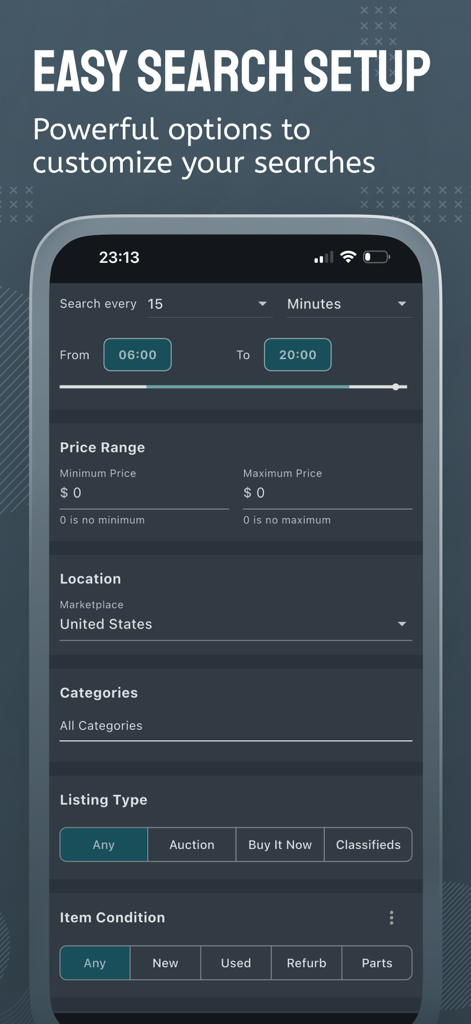
Task: Click the time range slider handle
Action: tap(396, 387)
